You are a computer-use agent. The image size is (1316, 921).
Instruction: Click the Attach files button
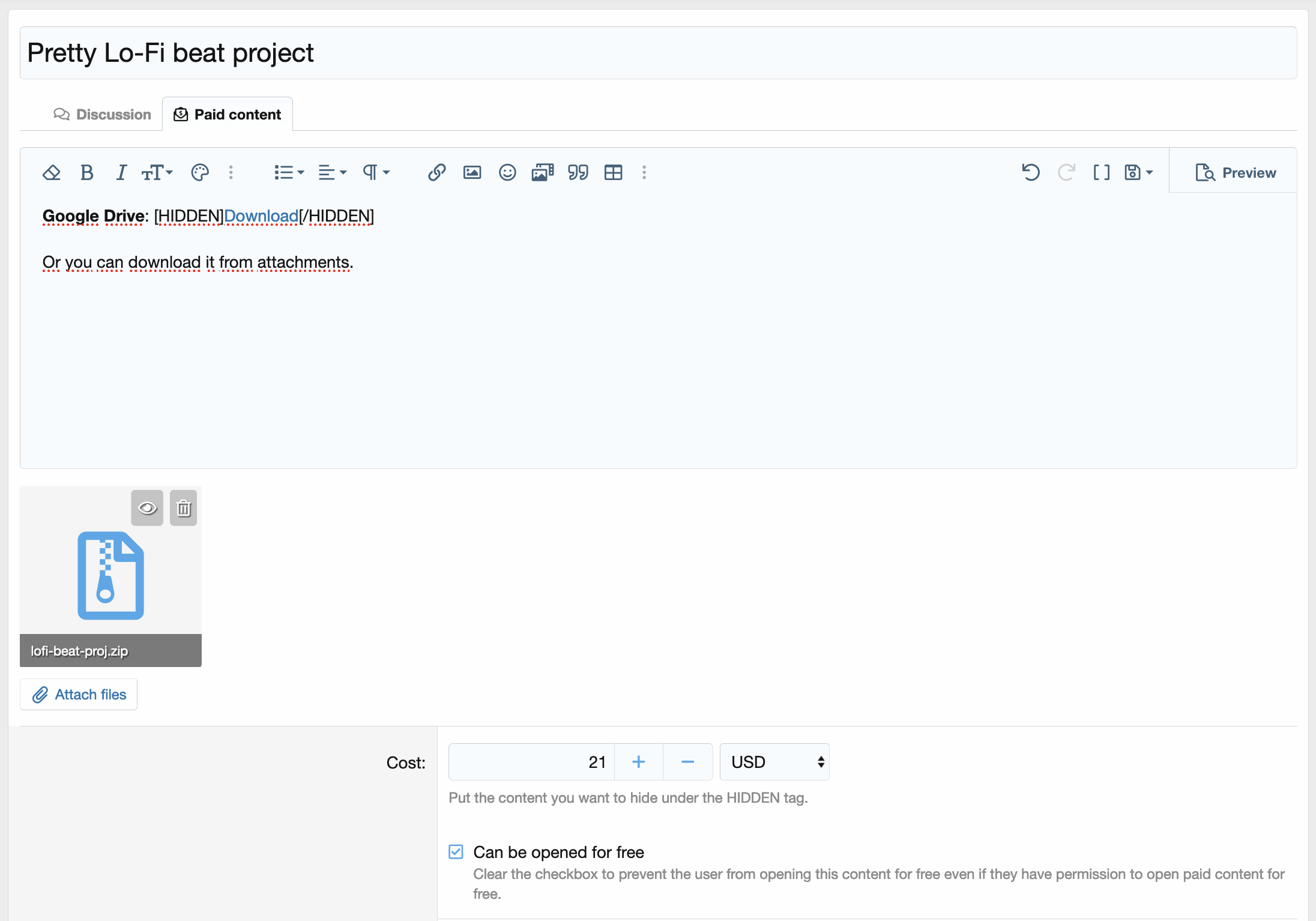79,695
